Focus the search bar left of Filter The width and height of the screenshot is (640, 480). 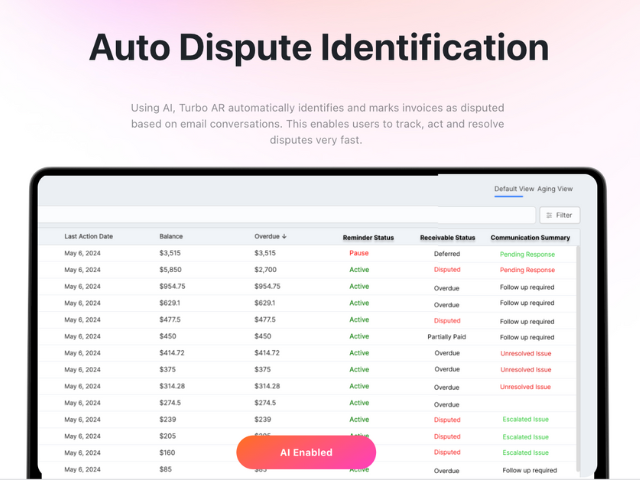point(287,215)
